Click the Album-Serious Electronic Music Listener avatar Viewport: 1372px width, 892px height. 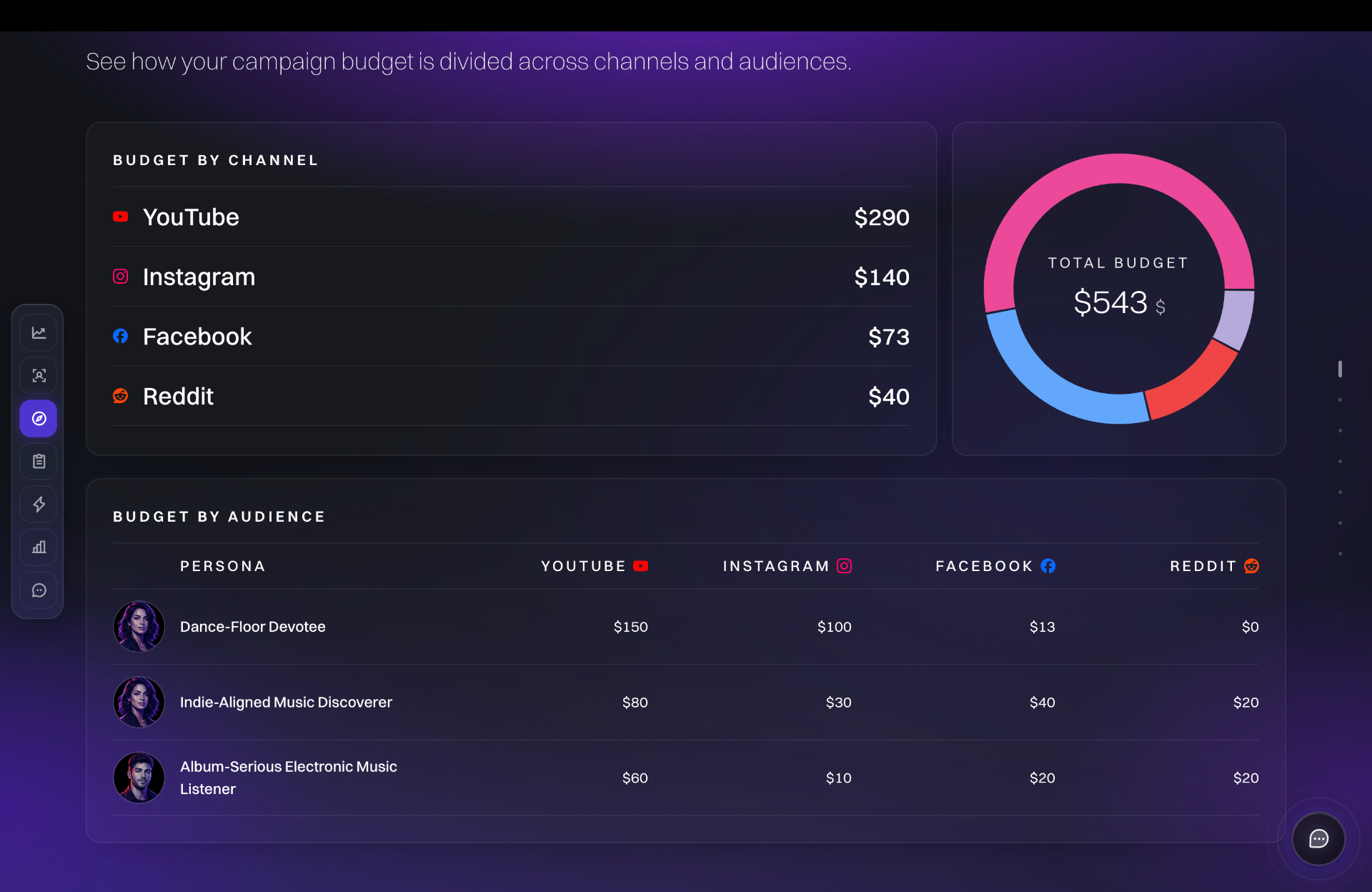139,778
